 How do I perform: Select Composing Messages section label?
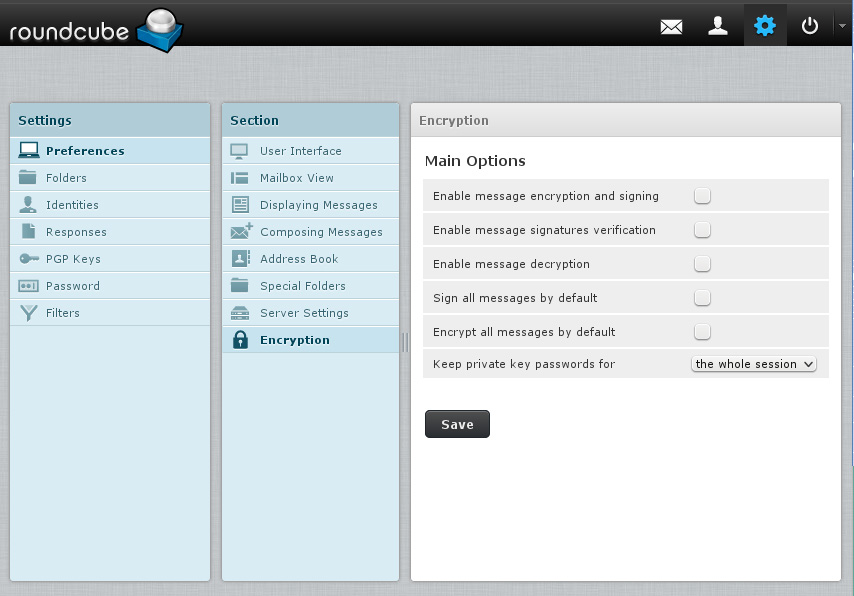321,232
